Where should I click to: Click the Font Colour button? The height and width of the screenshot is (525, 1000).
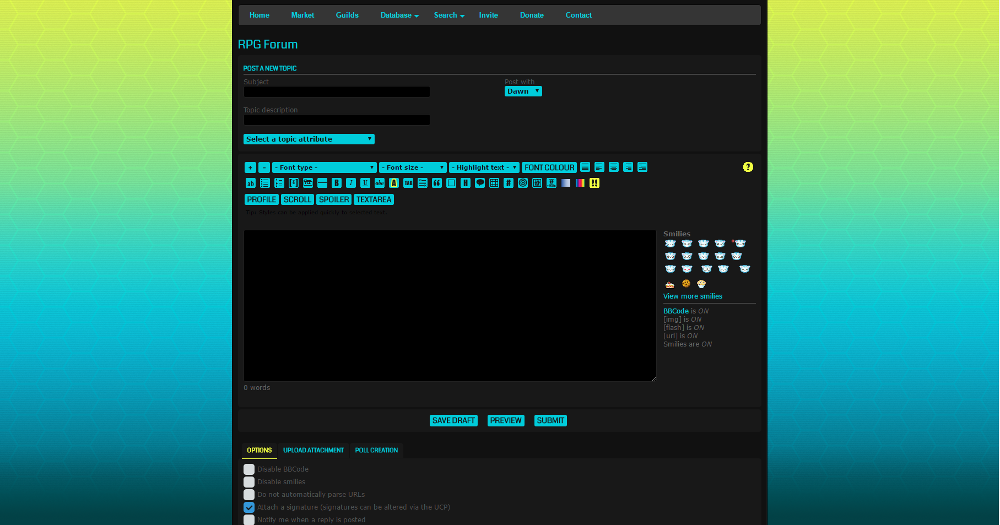click(x=549, y=167)
